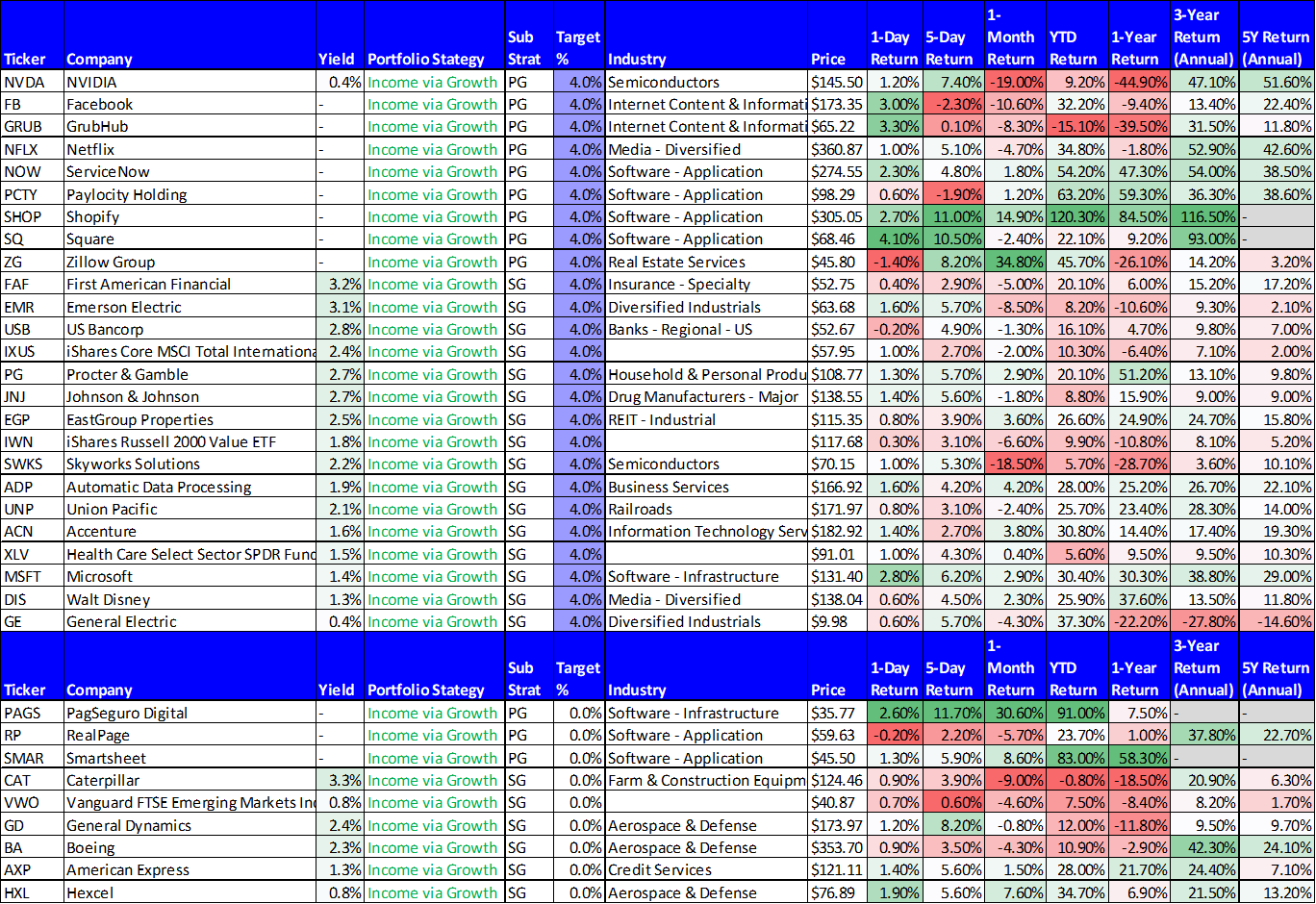Click the ServiceNow company cell

[190, 171]
